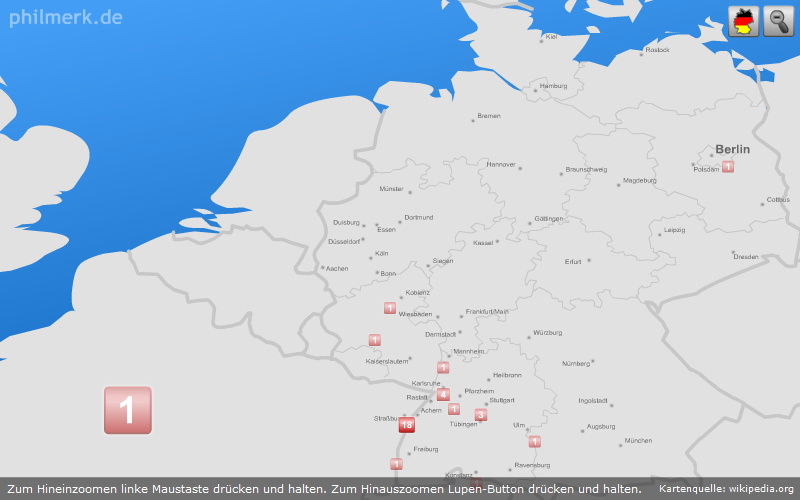Click the München city dot
Screen dimensions: 800x500
[x=618, y=441]
